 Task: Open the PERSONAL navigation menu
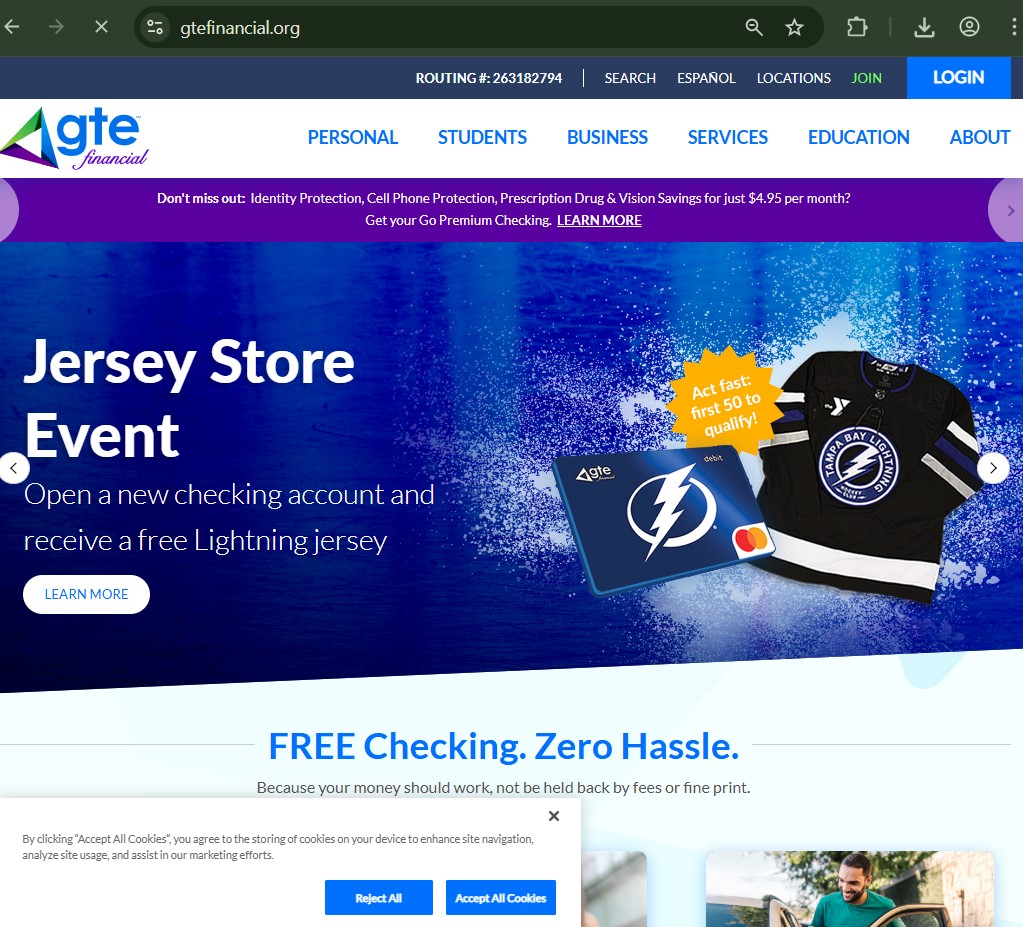coord(352,137)
